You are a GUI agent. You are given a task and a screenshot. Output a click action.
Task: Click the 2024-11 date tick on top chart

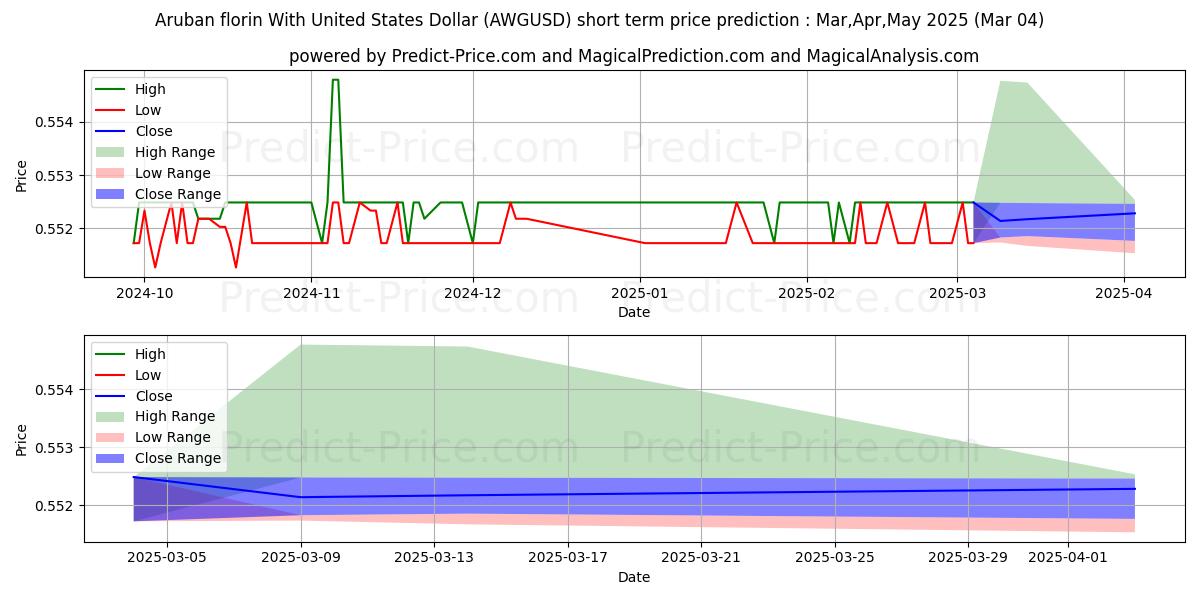[x=311, y=293]
